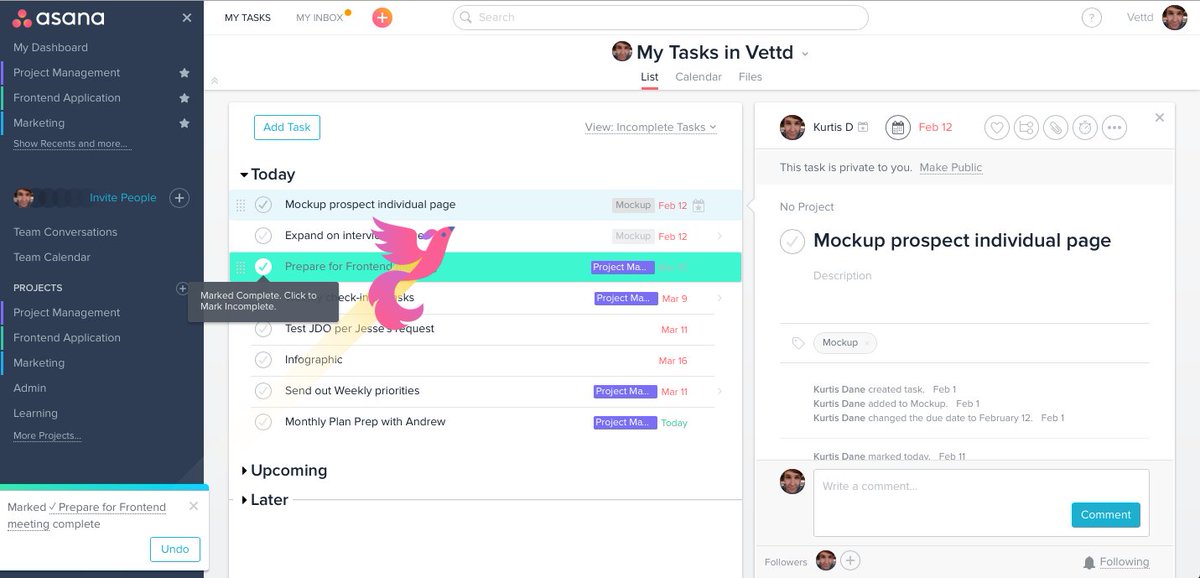Image resolution: width=1200 pixels, height=578 pixels.
Task: Open My Dashboard in sidebar
Action: (50, 48)
